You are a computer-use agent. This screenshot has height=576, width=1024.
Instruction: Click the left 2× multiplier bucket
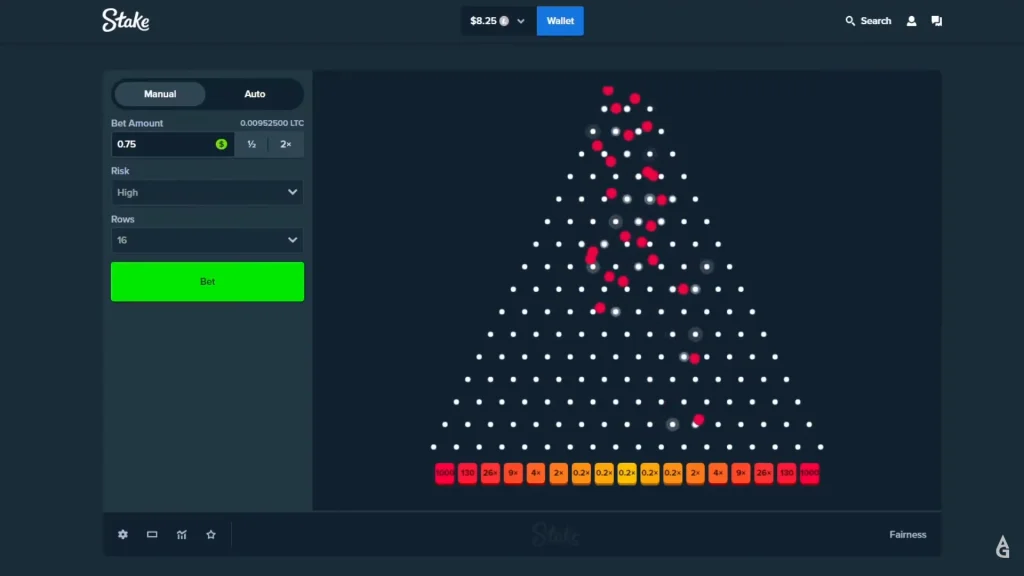tap(558, 473)
